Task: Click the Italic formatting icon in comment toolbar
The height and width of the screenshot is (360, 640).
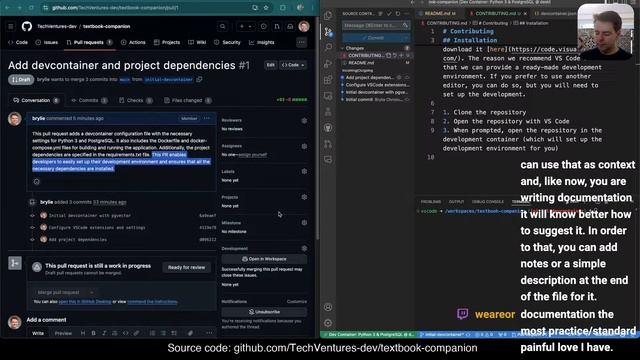Action: click(104, 333)
